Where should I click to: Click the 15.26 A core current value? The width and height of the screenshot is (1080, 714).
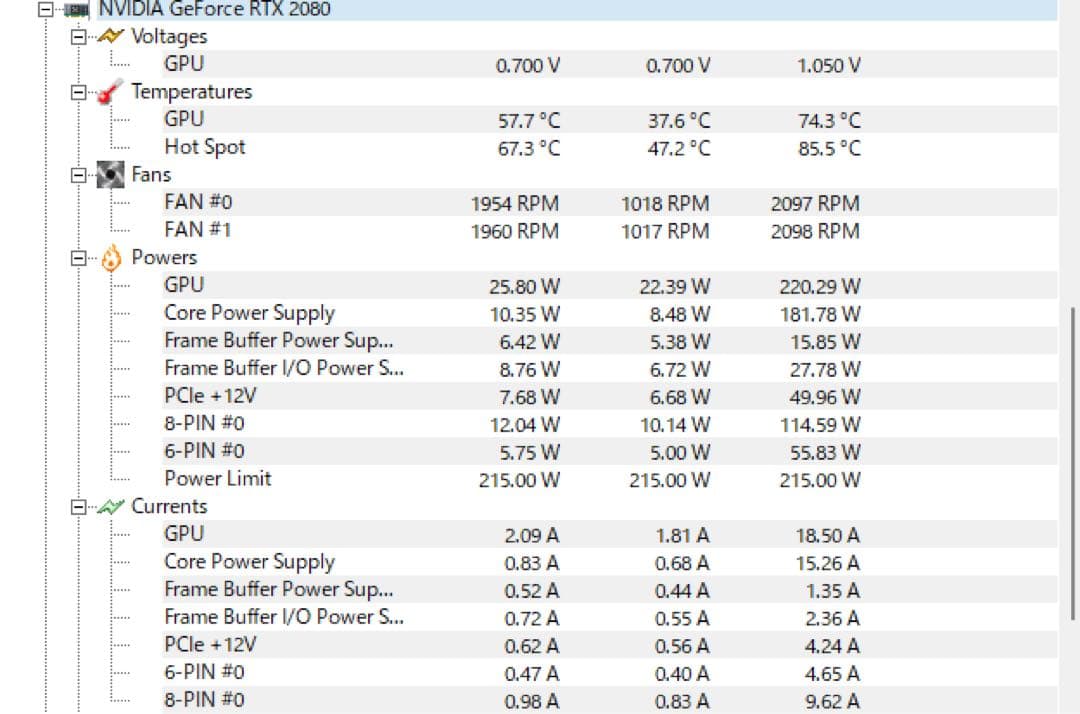827,563
